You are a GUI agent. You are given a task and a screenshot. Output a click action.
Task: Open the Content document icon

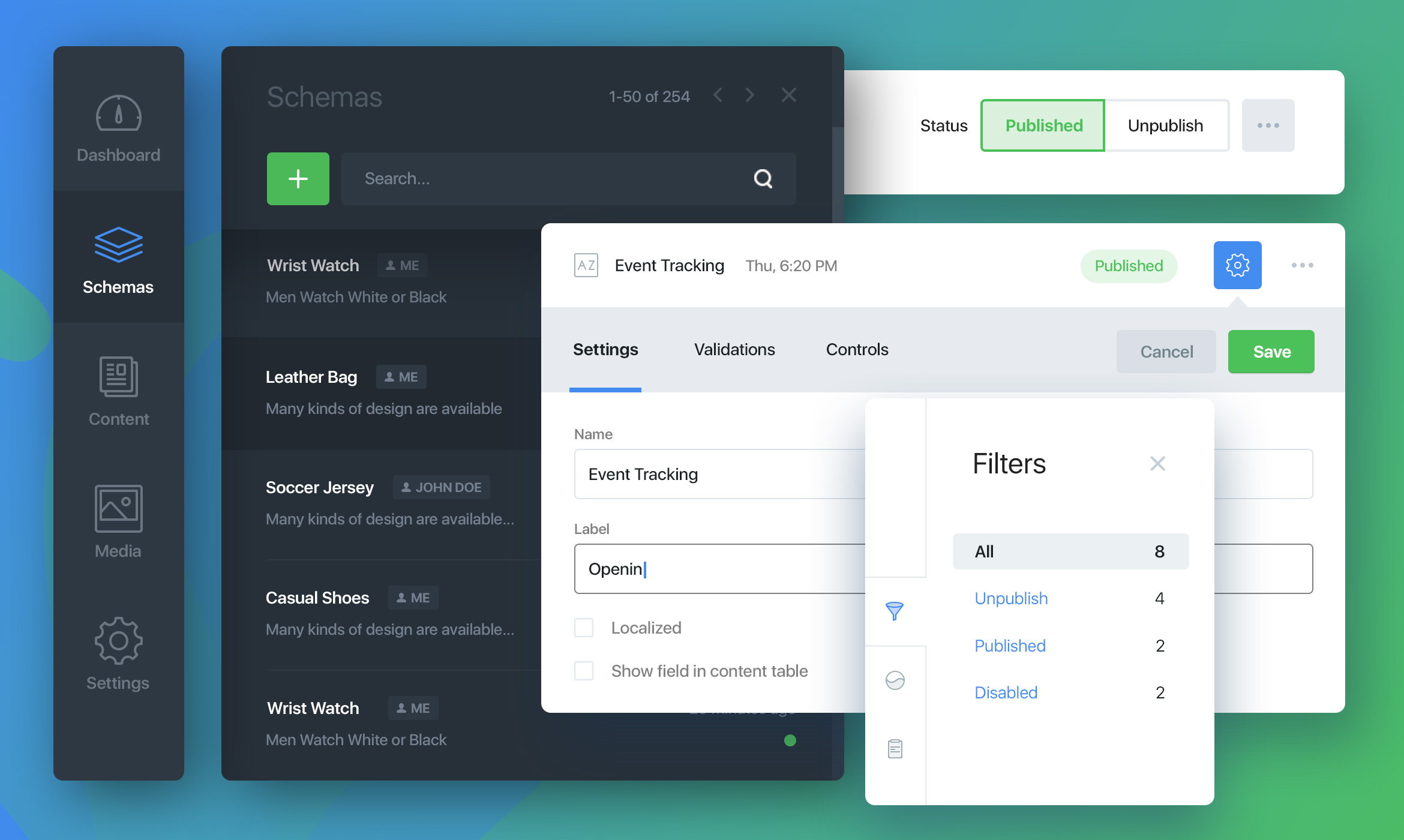(x=118, y=377)
